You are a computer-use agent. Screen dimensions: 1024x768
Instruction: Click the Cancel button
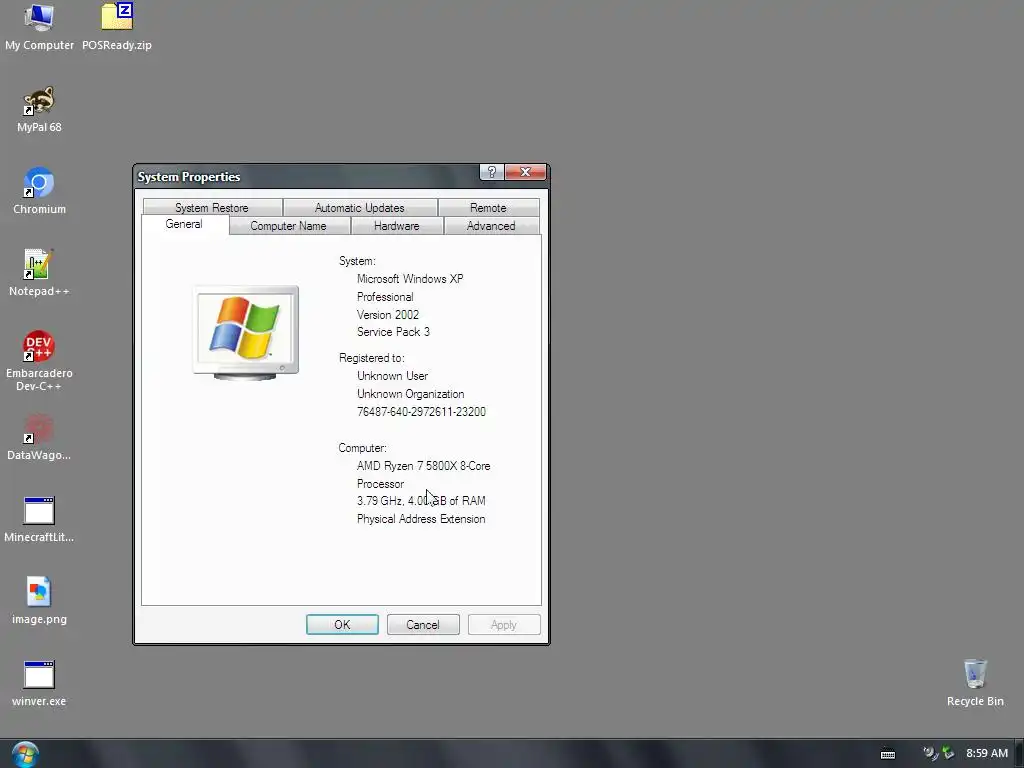[423, 624]
